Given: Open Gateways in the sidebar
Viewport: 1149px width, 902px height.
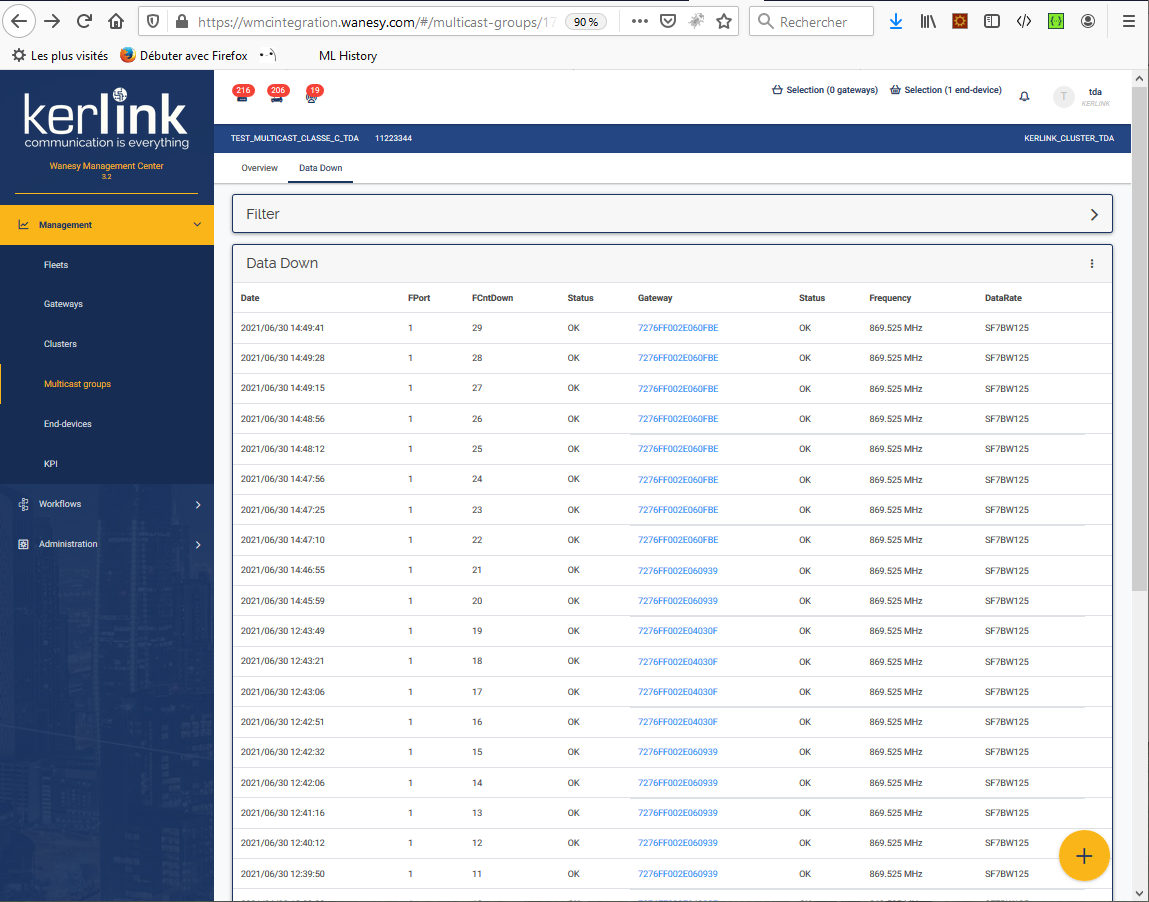Looking at the screenshot, I should [x=63, y=304].
